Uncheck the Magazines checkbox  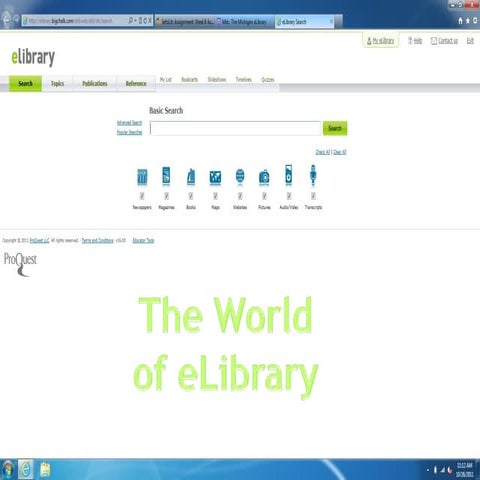coord(166,196)
